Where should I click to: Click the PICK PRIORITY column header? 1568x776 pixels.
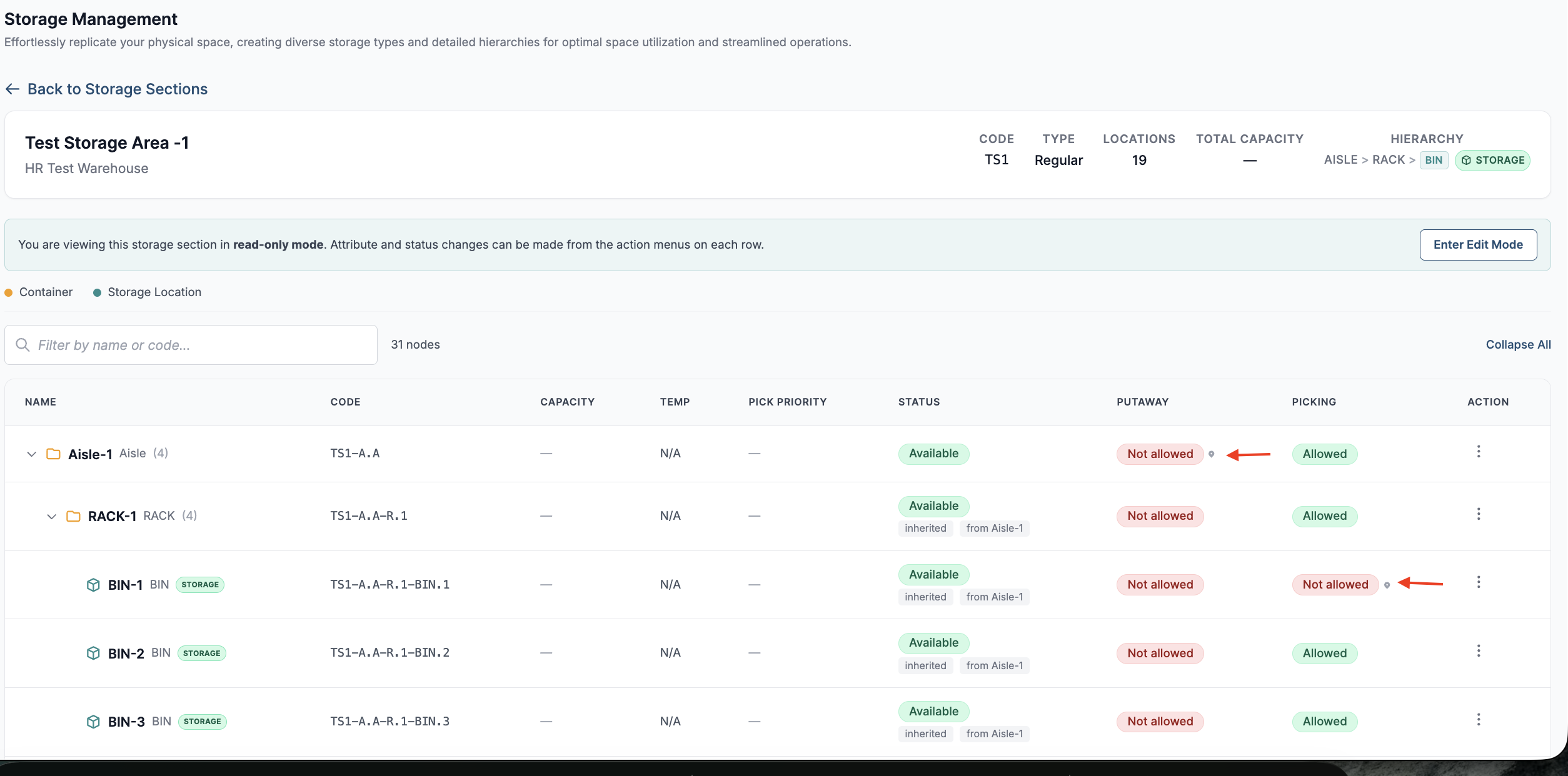point(787,402)
